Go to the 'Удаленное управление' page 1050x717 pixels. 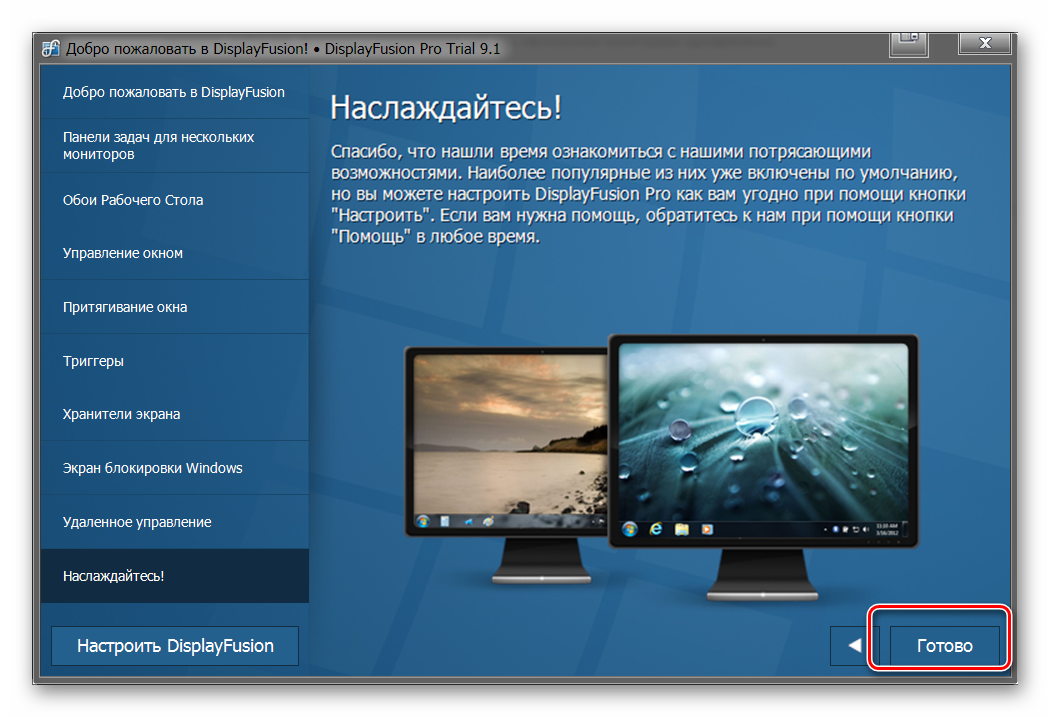174,522
